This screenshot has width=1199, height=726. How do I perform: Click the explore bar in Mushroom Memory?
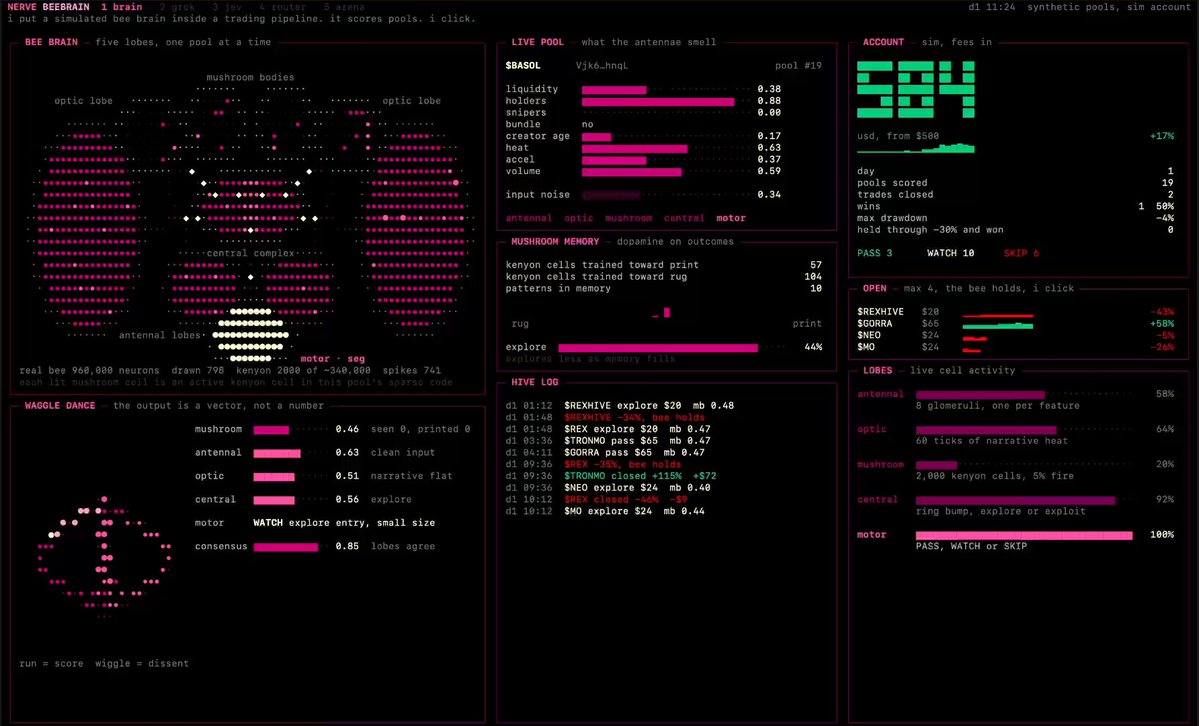(658, 347)
